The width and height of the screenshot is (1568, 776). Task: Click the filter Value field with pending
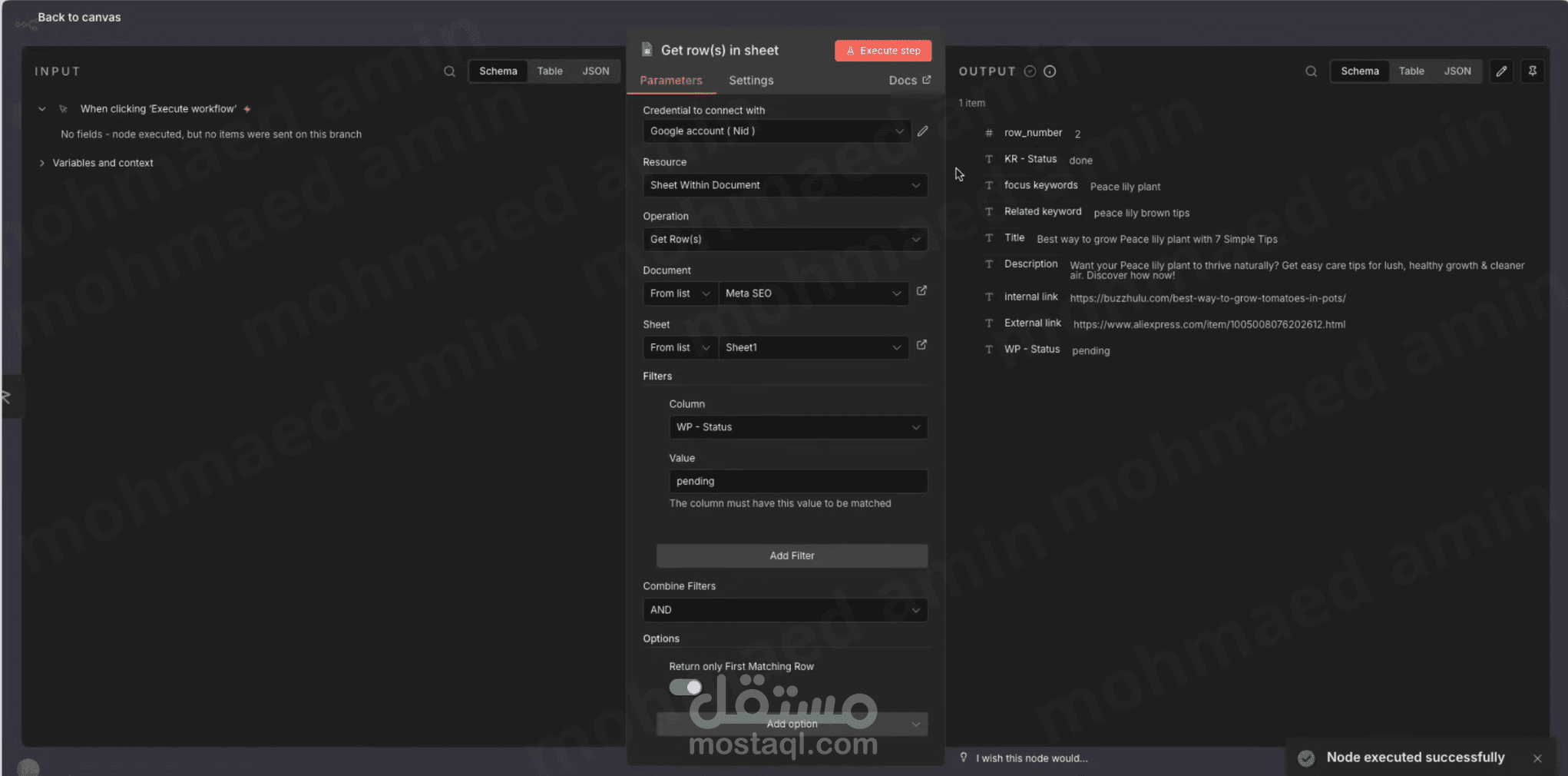(x=798, y=481)
